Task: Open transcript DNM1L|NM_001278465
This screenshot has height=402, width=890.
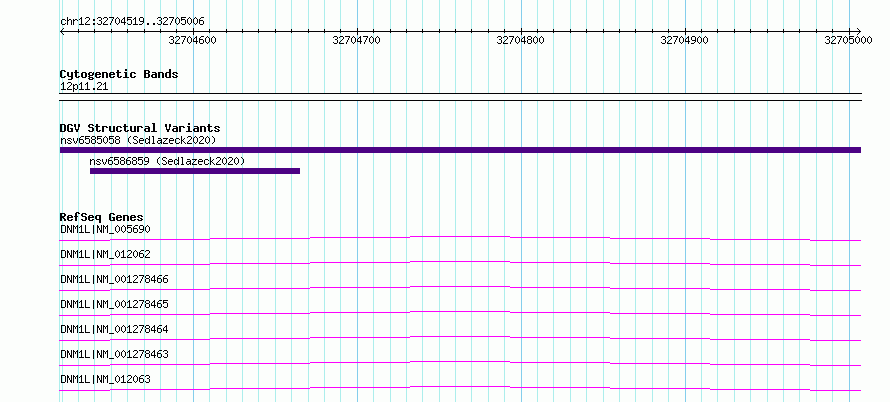Action: (114, 304)
